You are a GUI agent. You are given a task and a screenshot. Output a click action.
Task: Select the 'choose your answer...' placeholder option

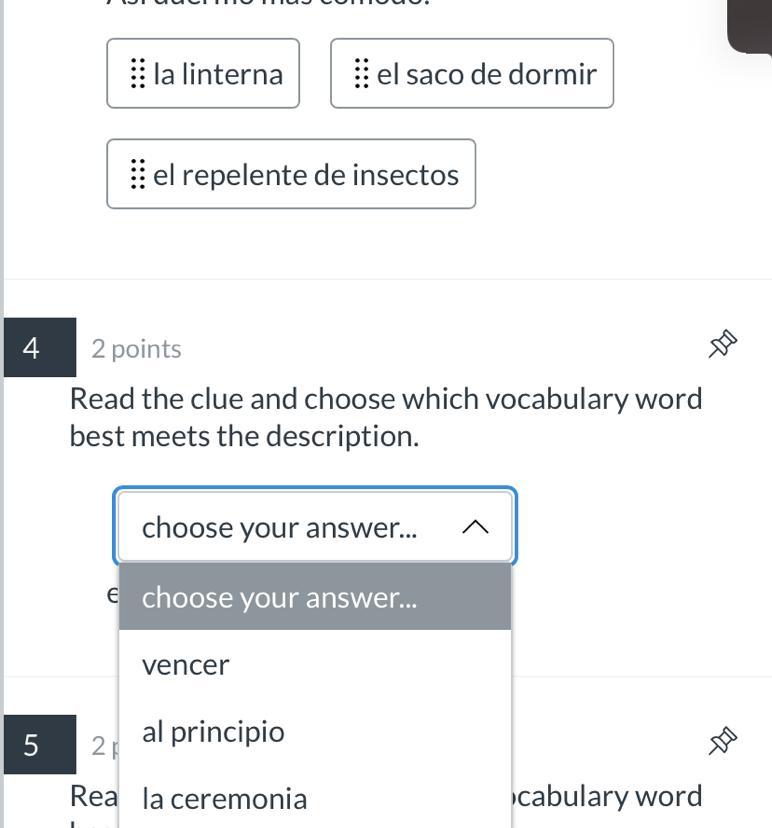coord(280,598)
